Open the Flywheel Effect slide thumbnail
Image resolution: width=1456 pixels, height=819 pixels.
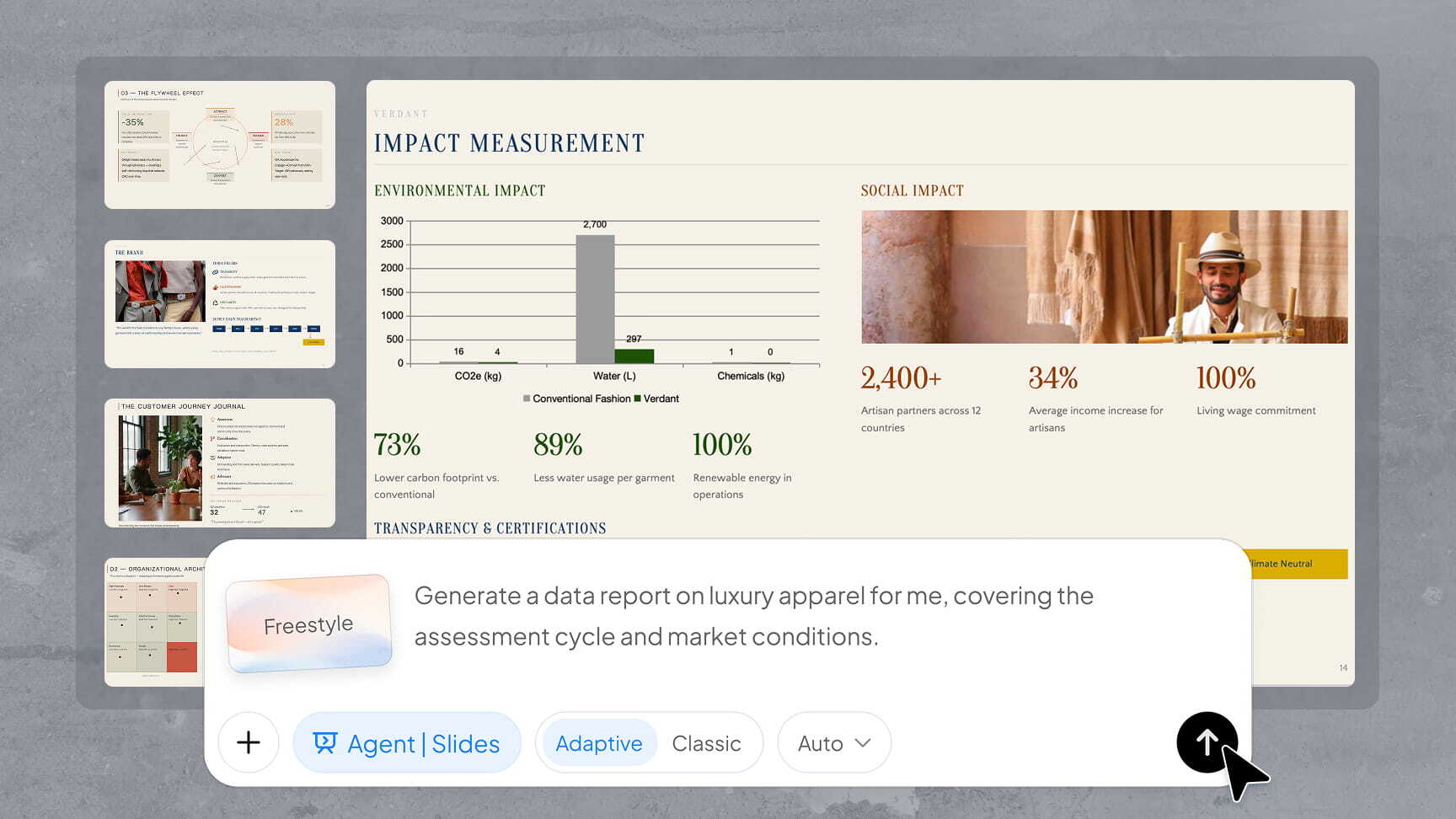[x=220, y=145]
